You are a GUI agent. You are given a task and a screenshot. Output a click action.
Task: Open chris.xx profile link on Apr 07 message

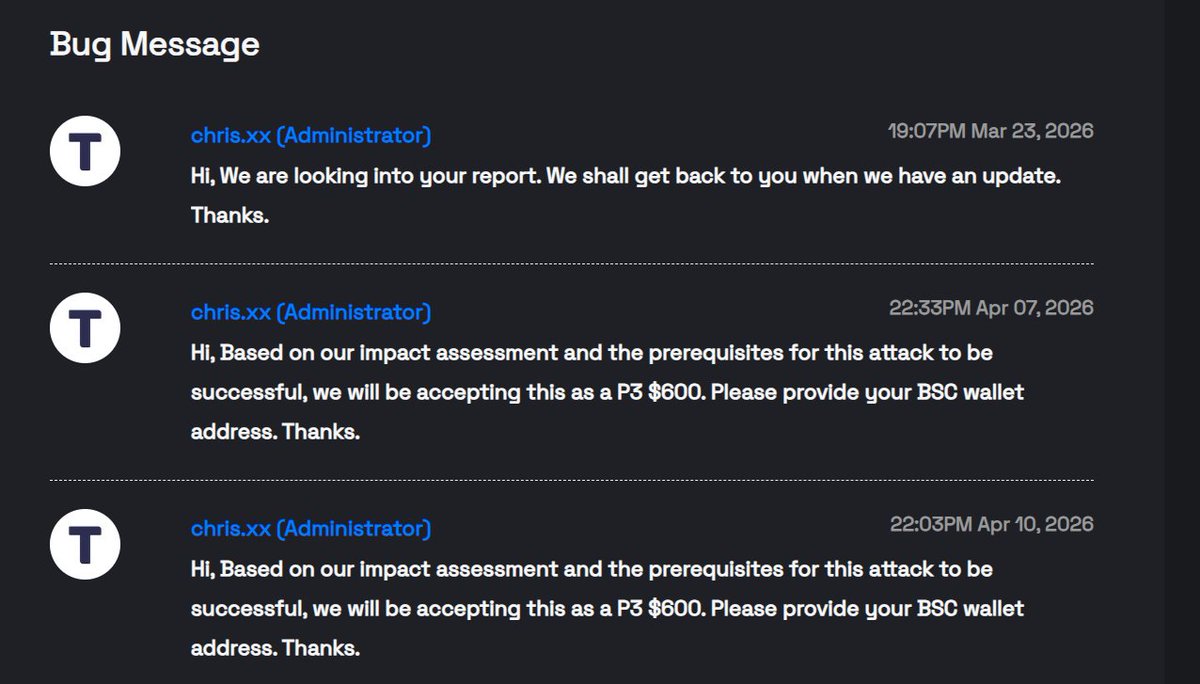pos(311,312)
